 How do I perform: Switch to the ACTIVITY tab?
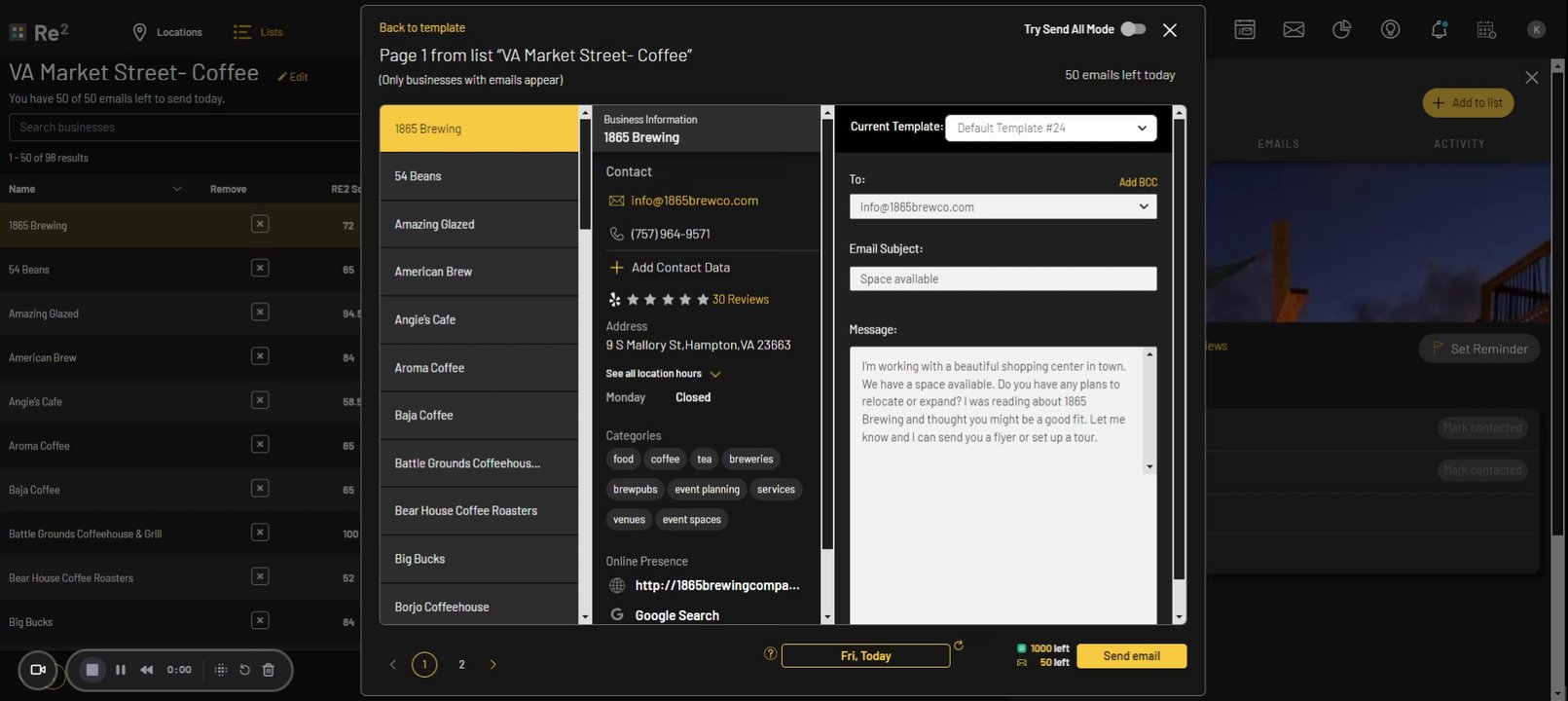pyautogui.click(x=1459, y=143)
